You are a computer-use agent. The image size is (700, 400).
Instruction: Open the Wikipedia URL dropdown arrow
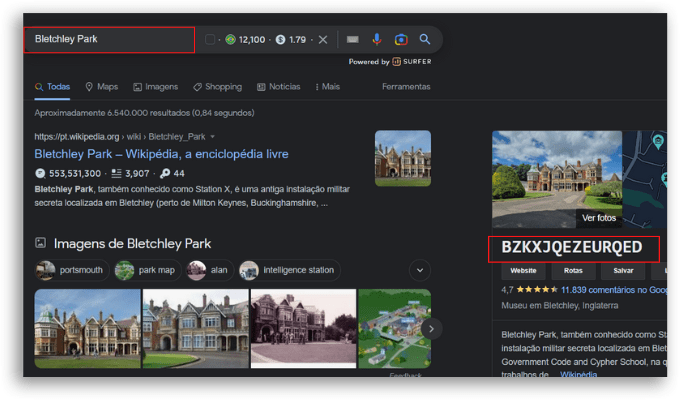(212, 137)
